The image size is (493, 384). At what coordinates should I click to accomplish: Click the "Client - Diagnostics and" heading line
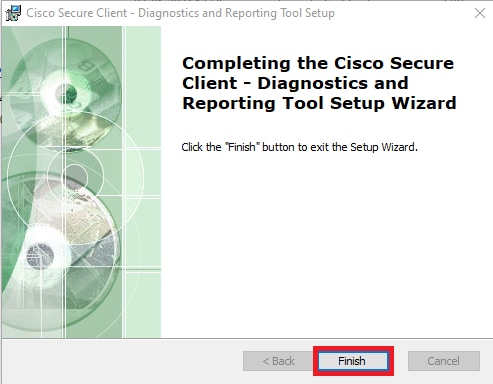point(295,83)
